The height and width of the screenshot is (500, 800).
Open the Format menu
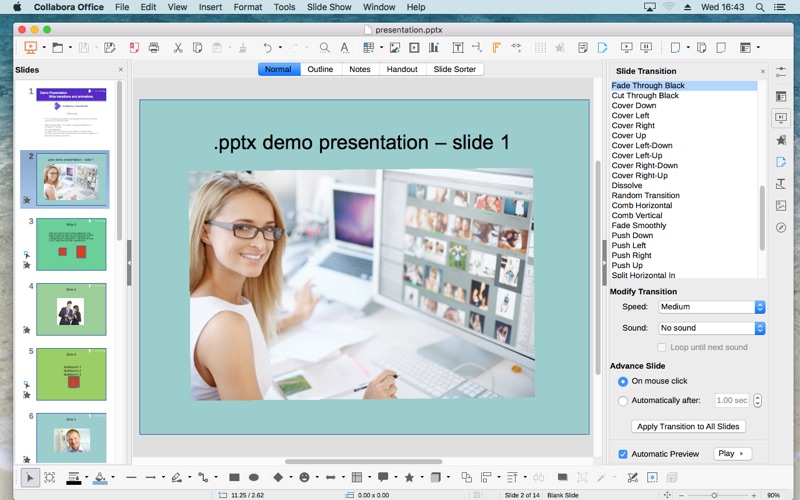click(x=248, y=7)
